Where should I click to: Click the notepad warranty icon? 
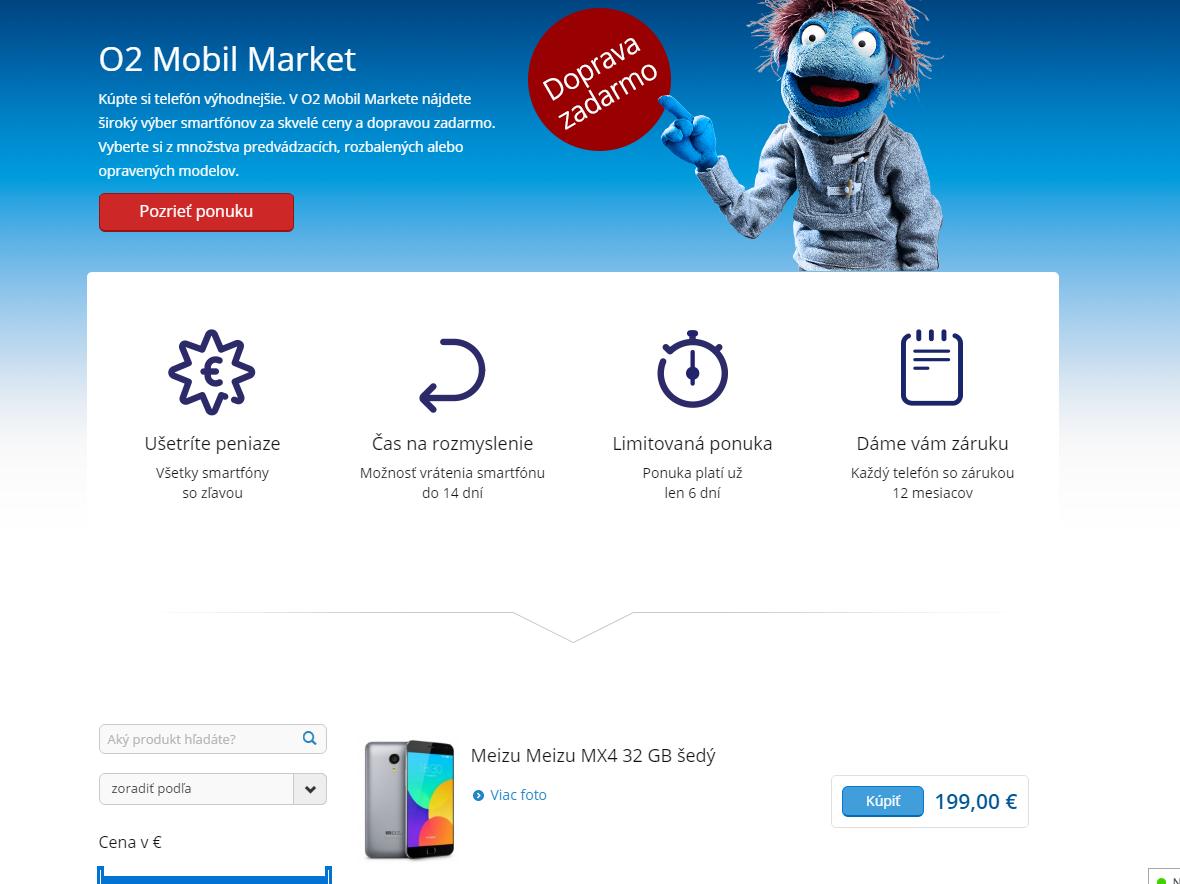(932, 367)
